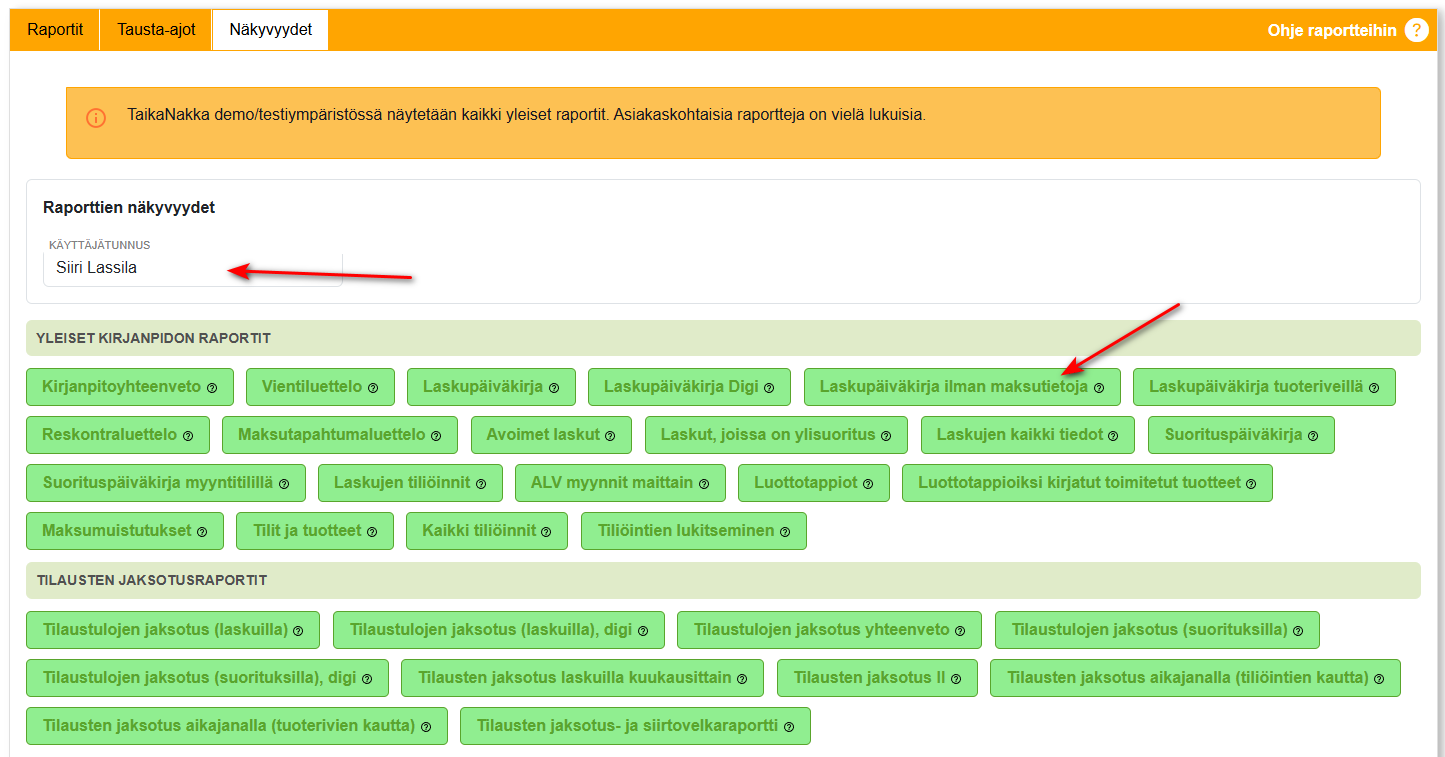Open the Käyttäjätunnus user selector
This screenshot has width=1445, height=757.
click(193, 268)
